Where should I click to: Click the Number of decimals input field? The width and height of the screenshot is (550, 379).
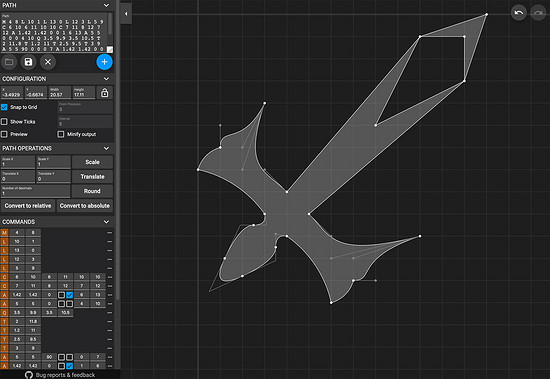(35, 191)
